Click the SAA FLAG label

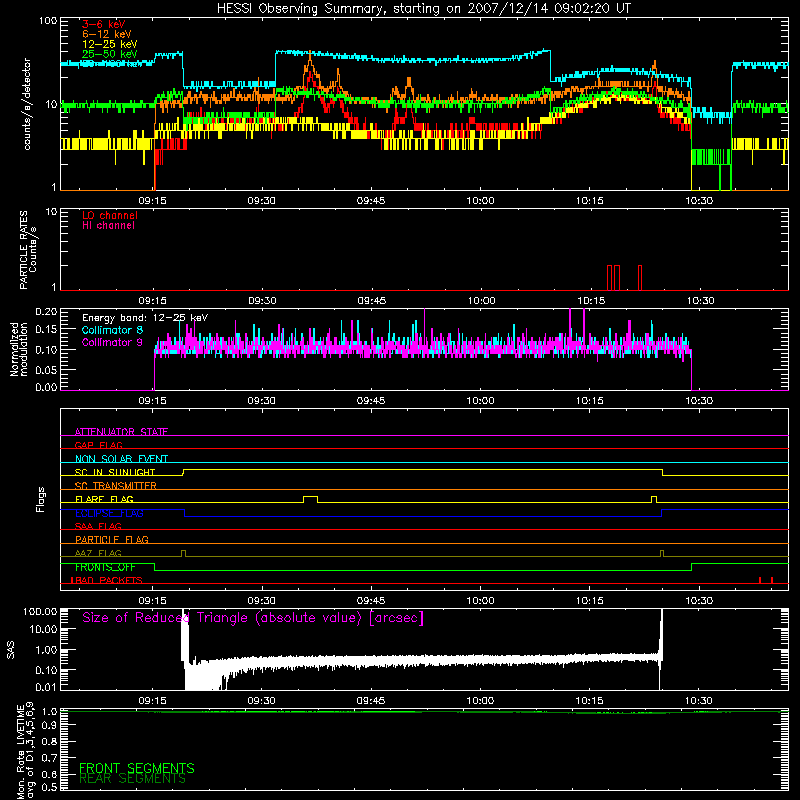98,526
